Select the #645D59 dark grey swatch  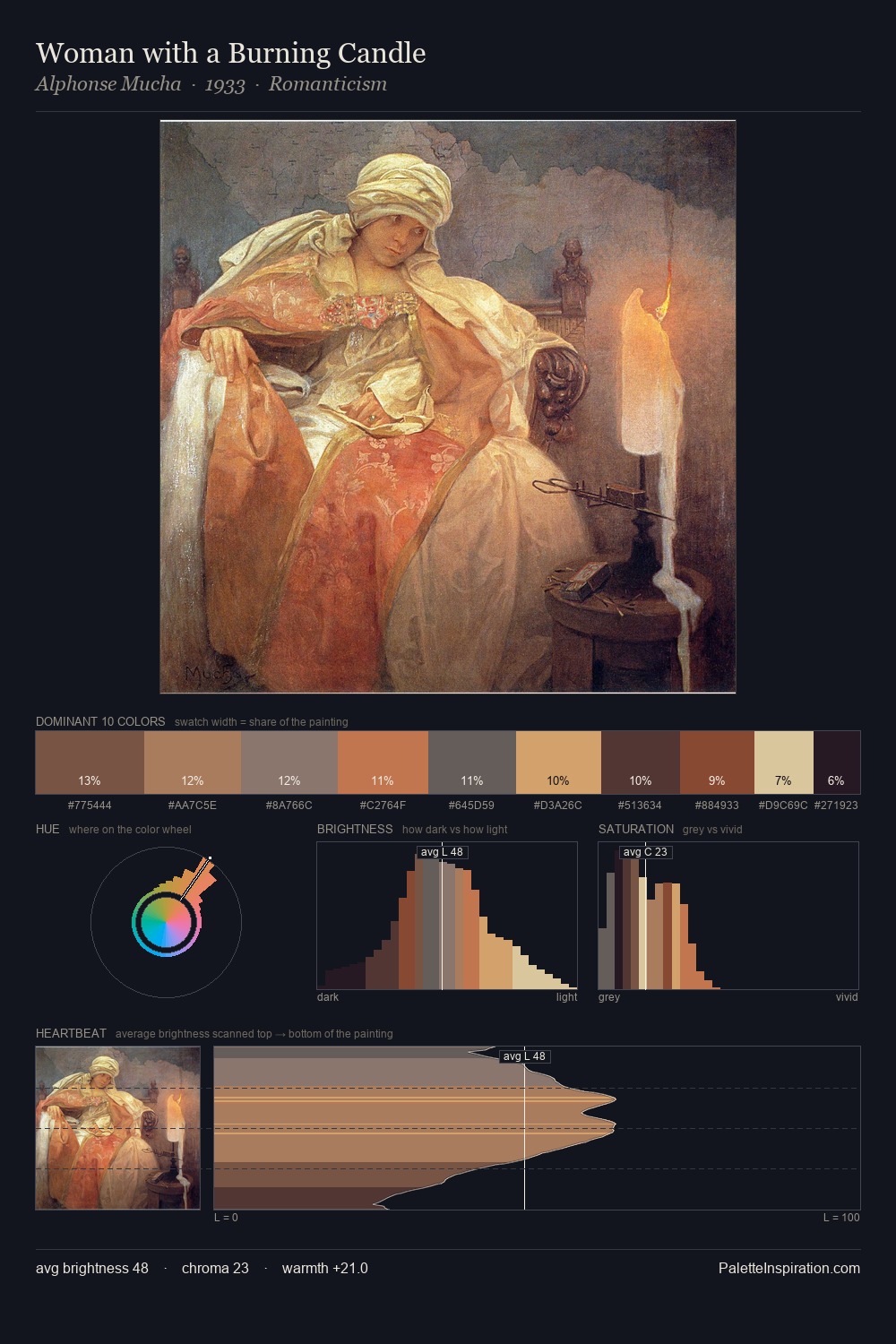point(472,762)
